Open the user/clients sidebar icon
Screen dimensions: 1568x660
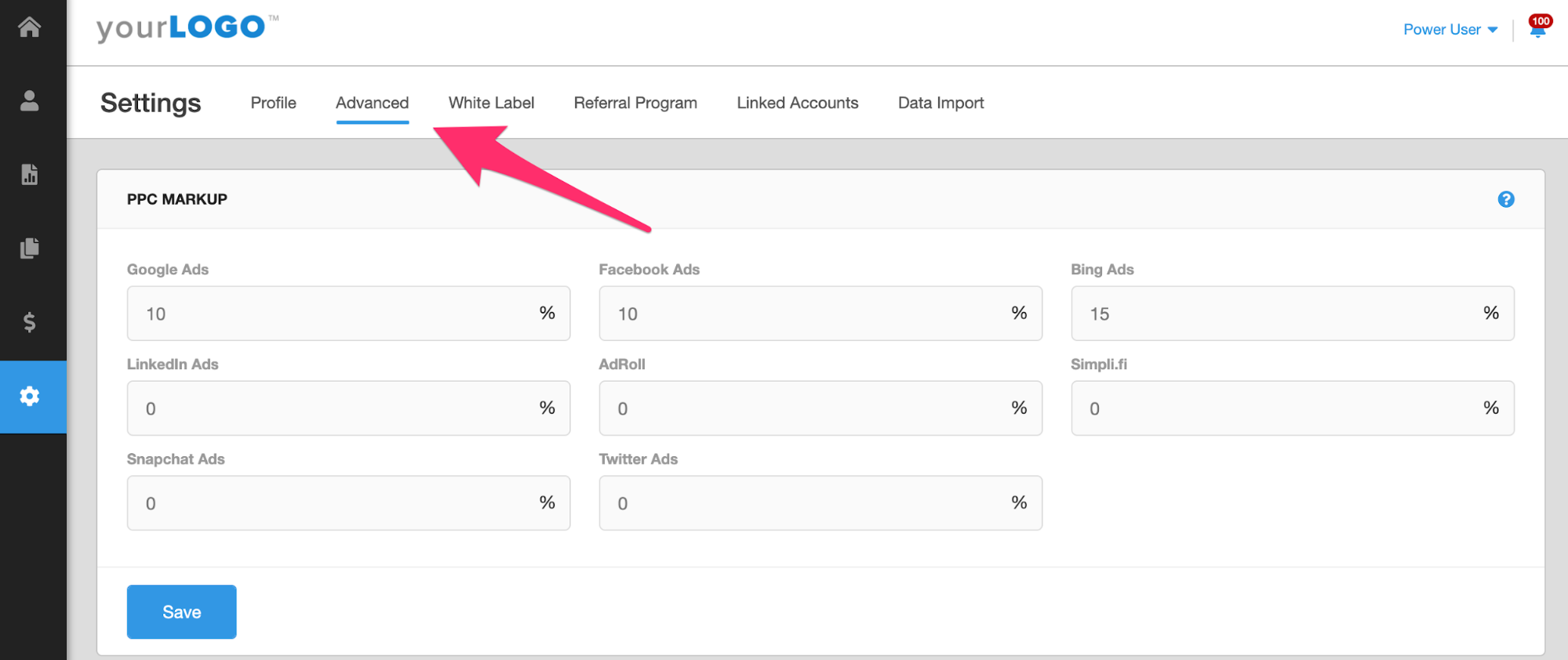point(30,100)
